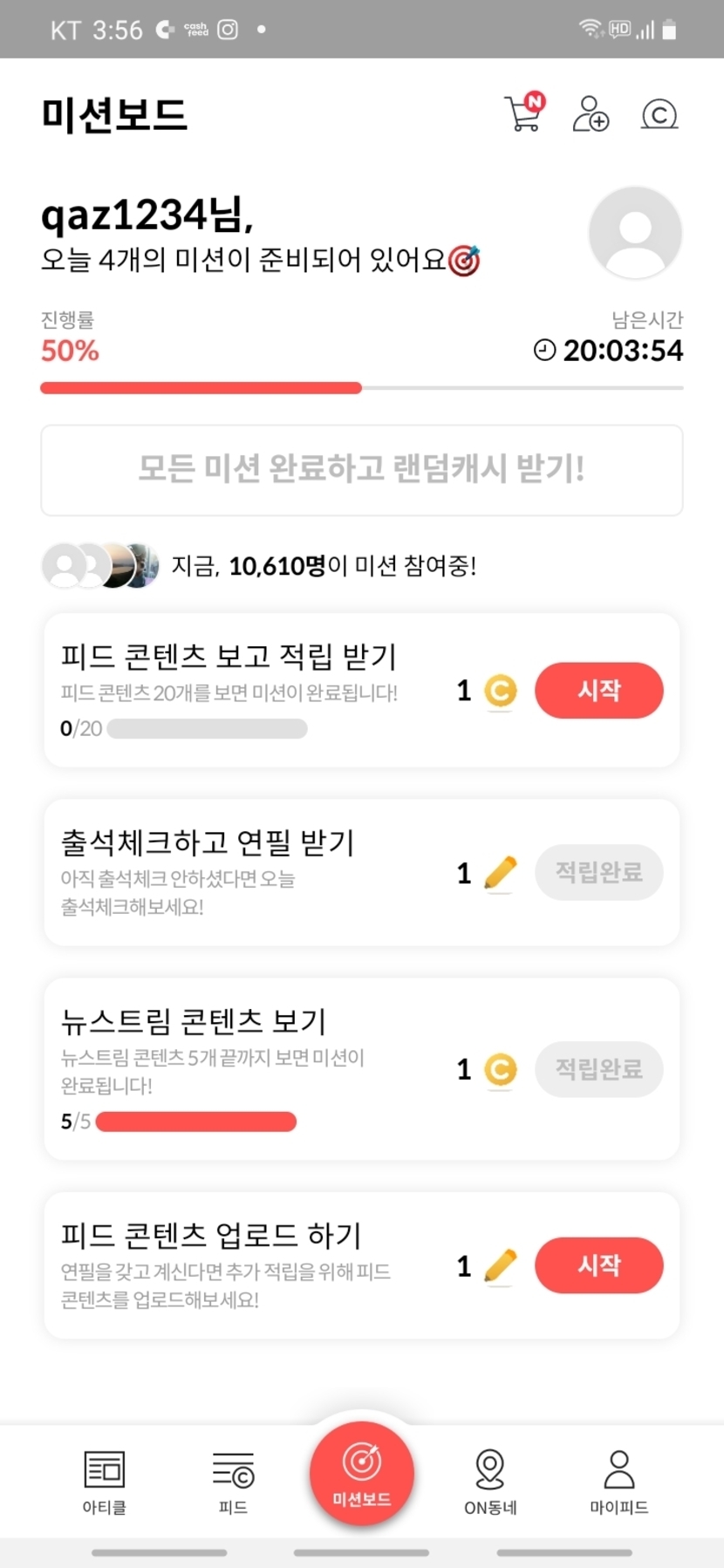Tap the clock icon beside remaining time

(544, 351)
